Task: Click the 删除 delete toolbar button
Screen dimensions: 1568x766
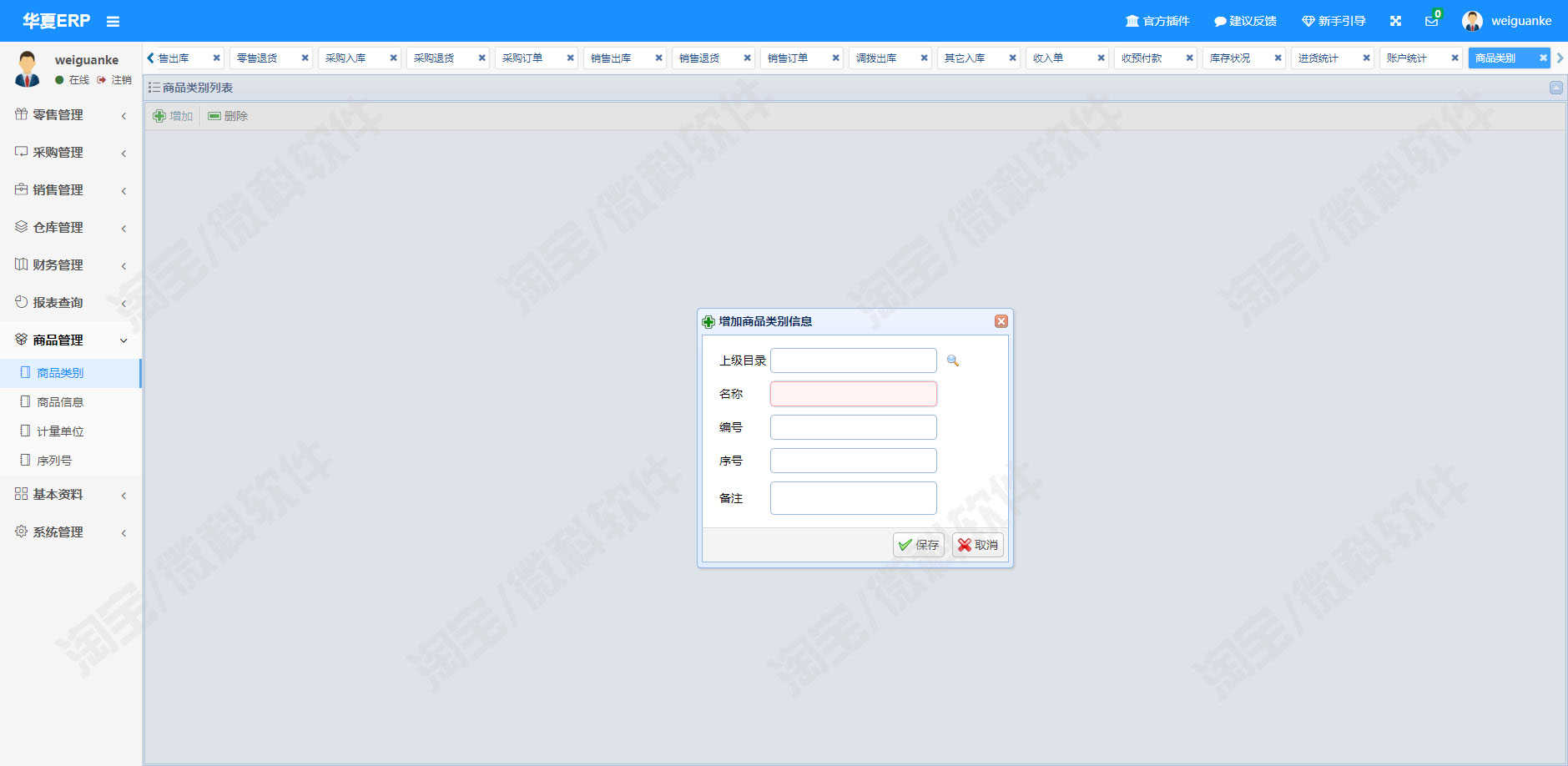Action: [228, 116]
